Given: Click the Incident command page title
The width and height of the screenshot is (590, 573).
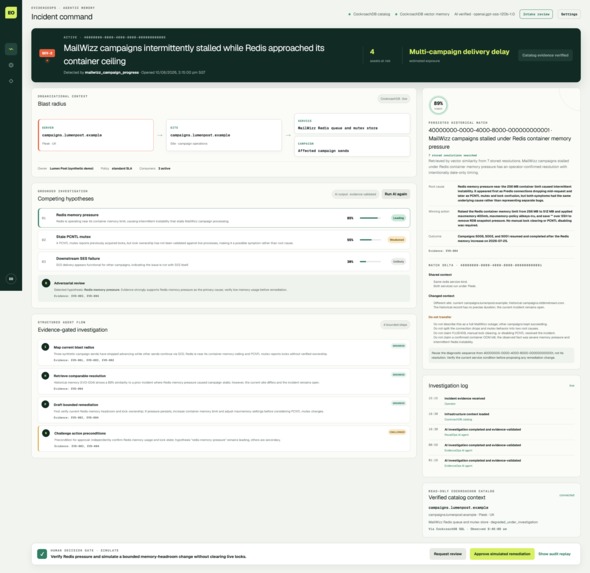Looking at the screenshot, I should (x=62, y=17).
